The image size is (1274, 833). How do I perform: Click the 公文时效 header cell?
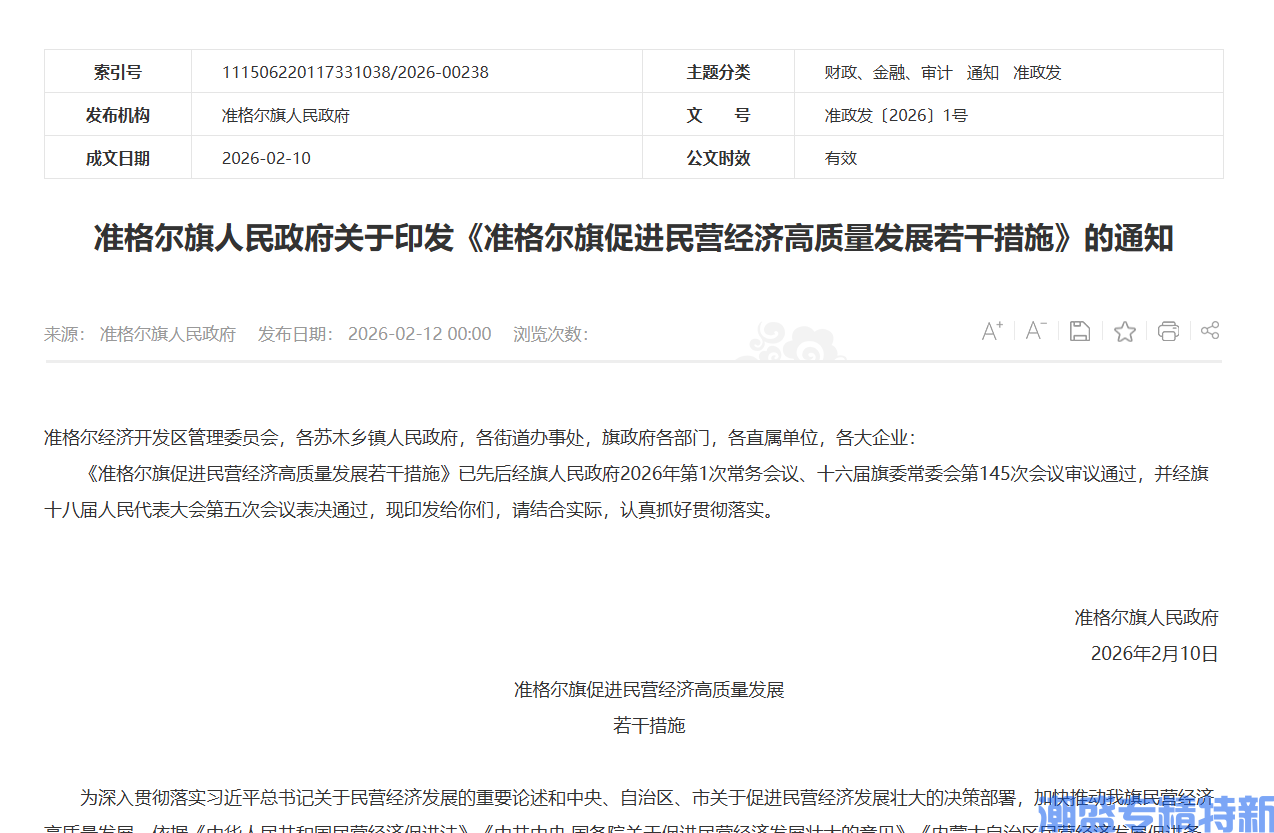tap(719, 157)
